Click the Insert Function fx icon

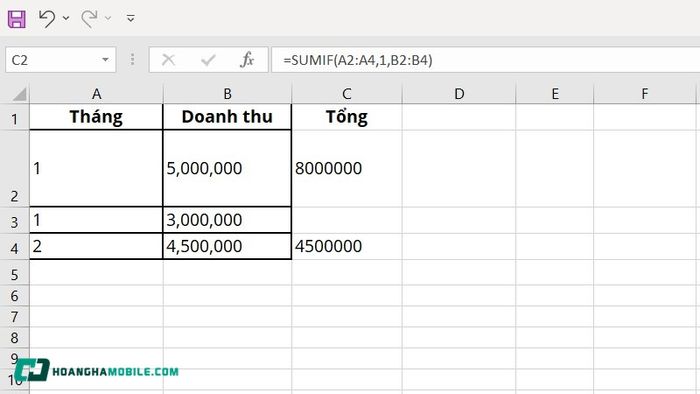247,60
